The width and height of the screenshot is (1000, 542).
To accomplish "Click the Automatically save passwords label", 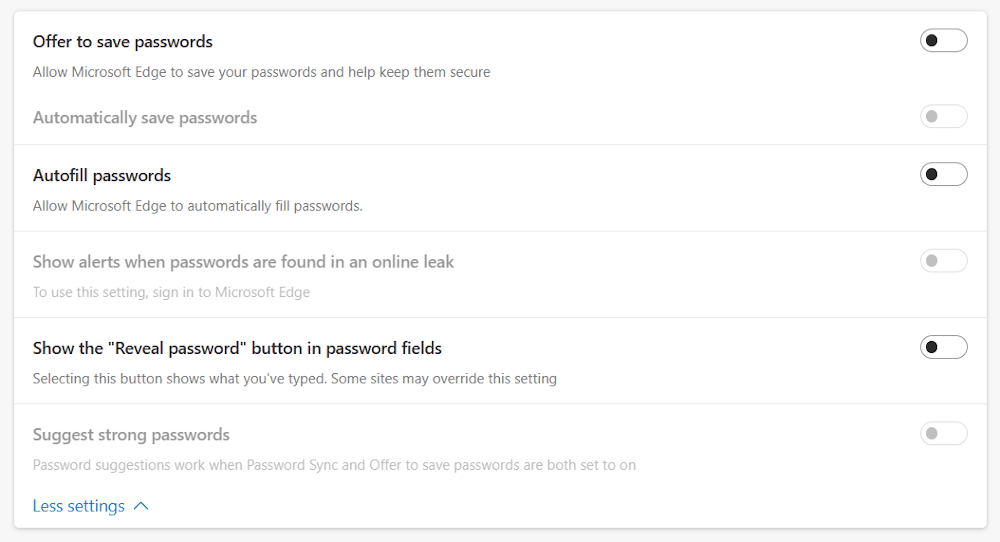I will coord(145,118).
